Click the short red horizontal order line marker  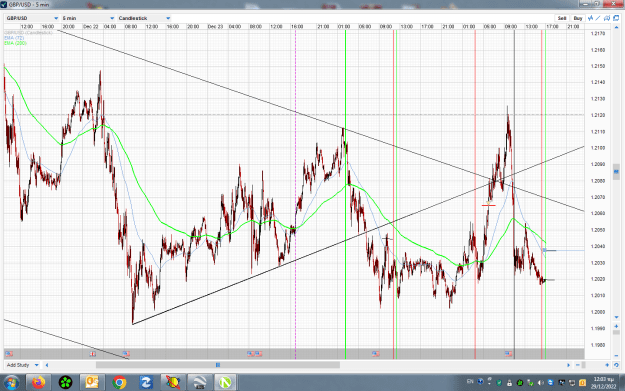(x=489, y=205)
